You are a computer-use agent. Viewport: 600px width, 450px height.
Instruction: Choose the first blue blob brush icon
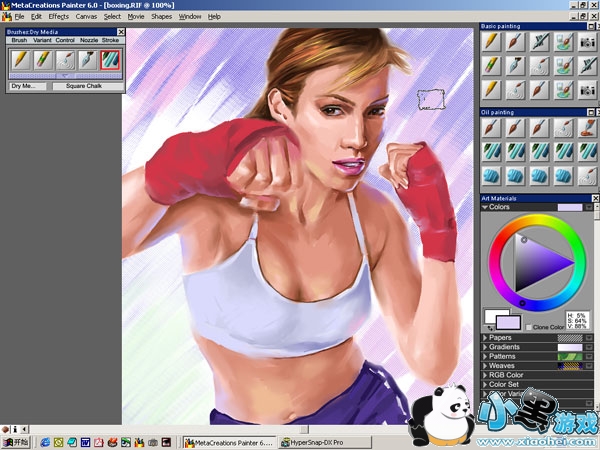pos(490,174)
